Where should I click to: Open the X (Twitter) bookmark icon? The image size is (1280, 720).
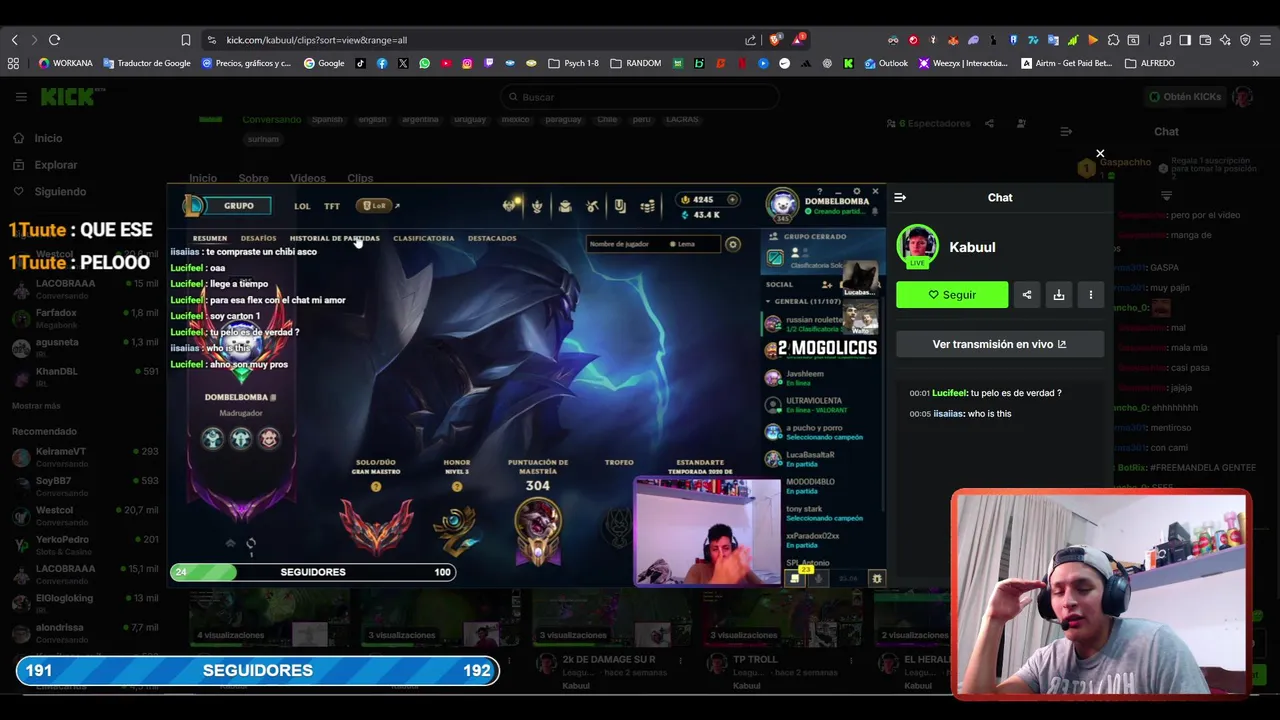pyautogui.click(x=403, y=63)
